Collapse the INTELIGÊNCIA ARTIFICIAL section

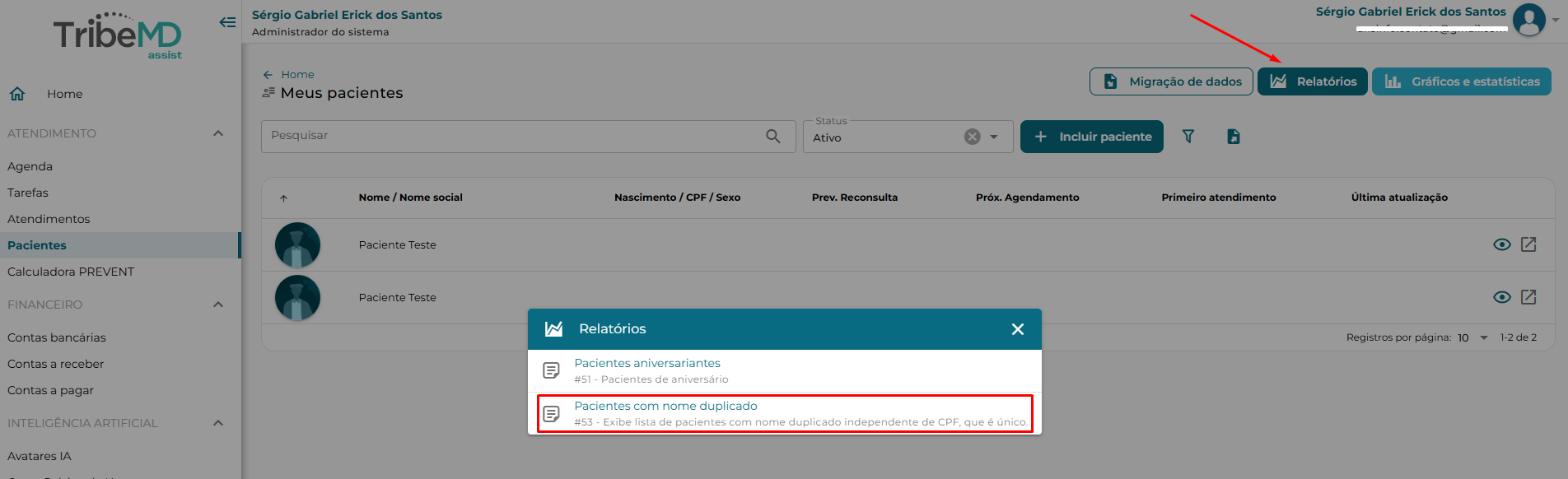(x=218, y=423)
